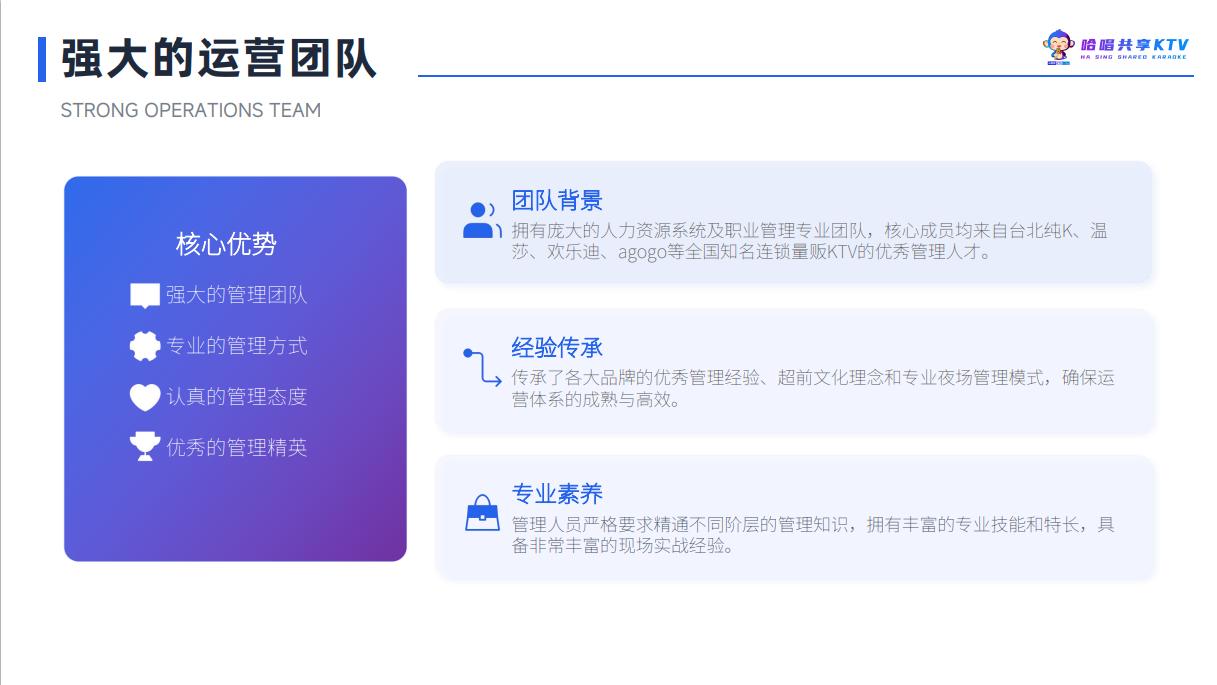The width and height of the screenshot is (1217, 685).
Task: Click the paragraph starting 管理人员严格要求
Action: pos(813,535)
